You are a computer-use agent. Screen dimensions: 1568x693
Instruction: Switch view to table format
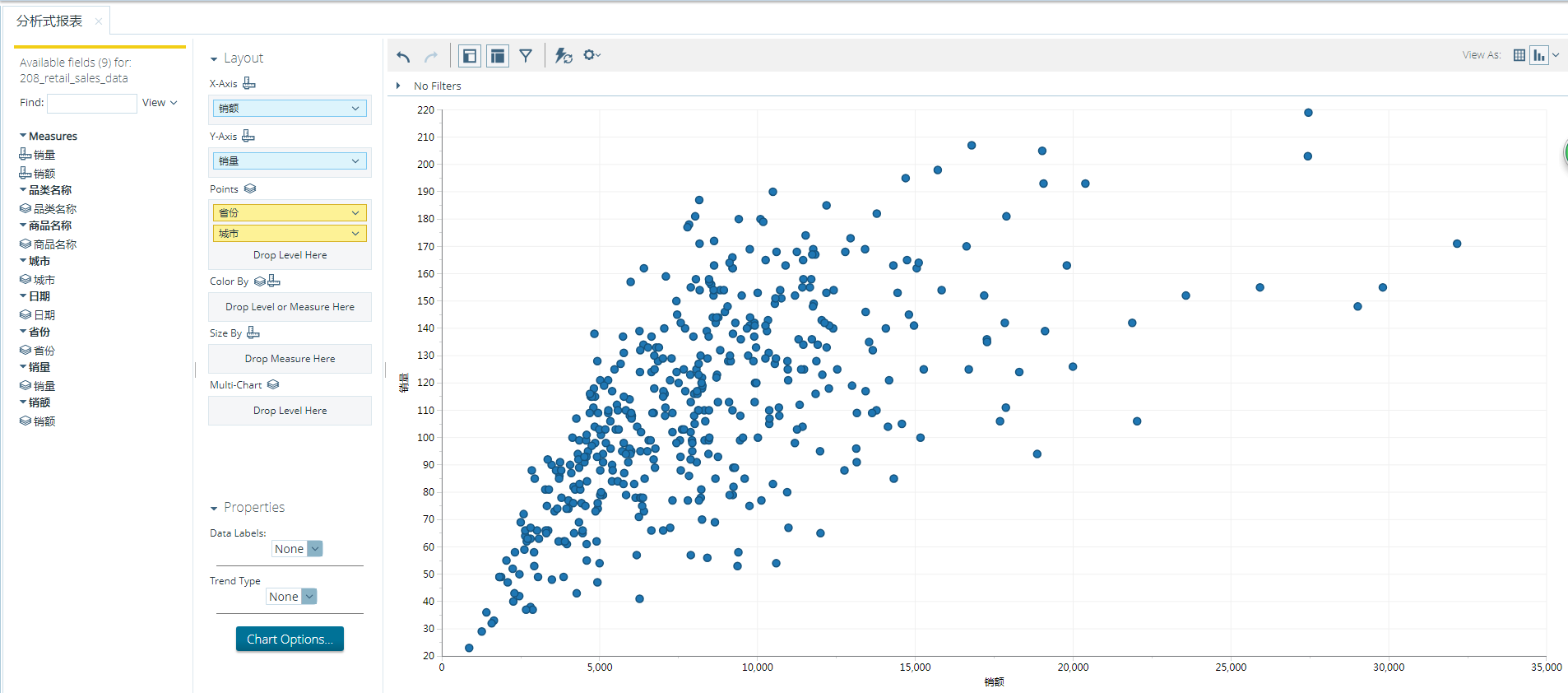[1519, 55]
